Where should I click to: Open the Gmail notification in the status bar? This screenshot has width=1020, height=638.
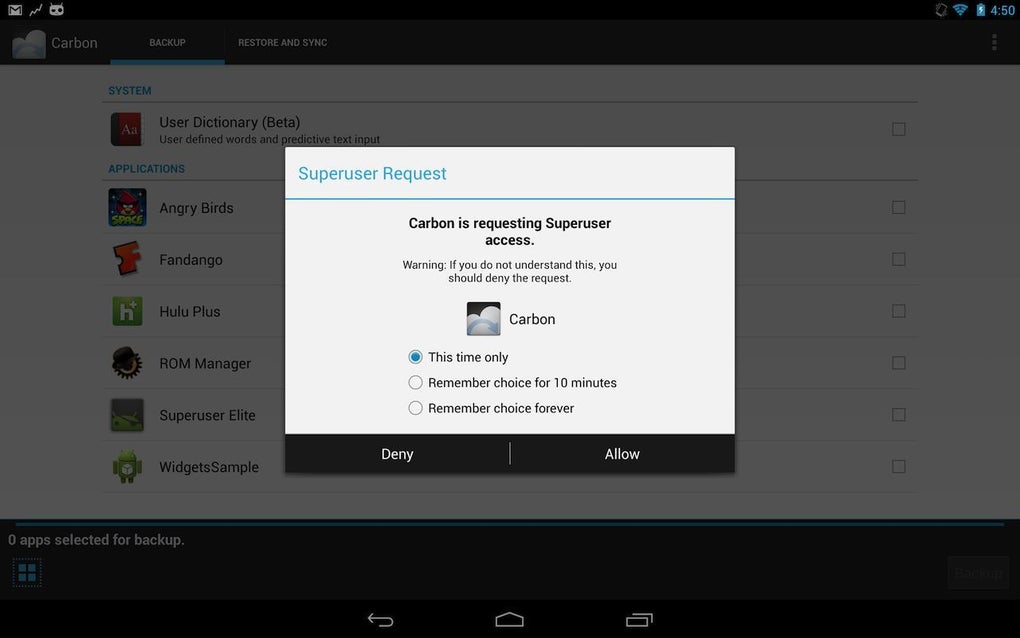[x=12, y=9]
